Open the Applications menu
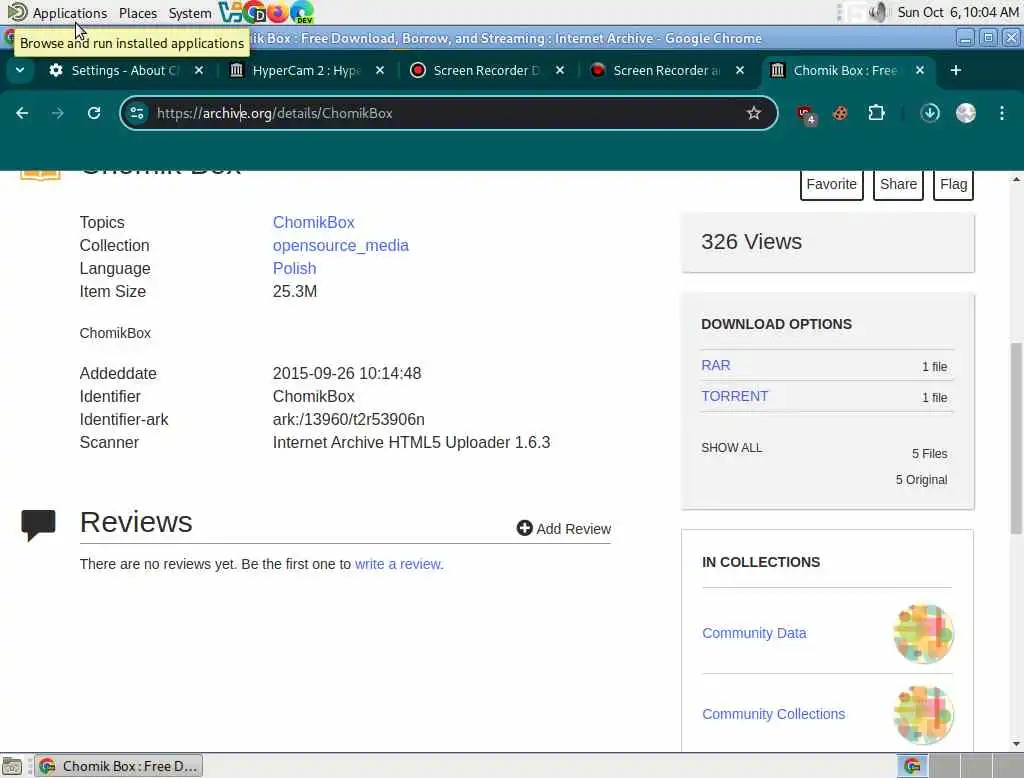 click(x=69, y=12)
